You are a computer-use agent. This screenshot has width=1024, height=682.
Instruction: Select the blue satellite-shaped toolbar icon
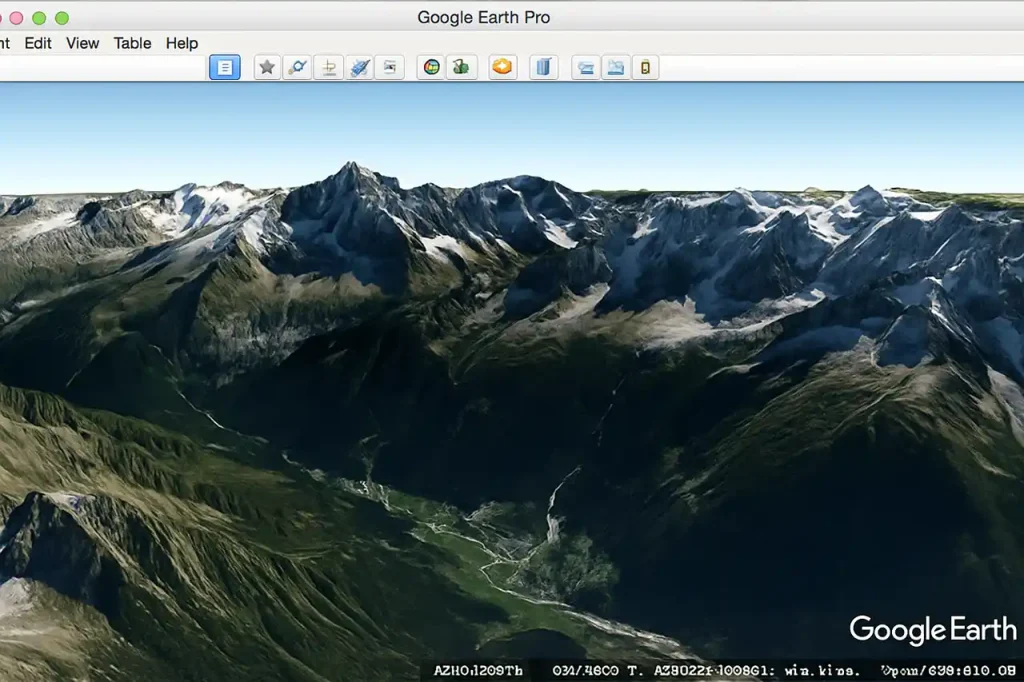(x=359, y=67)
